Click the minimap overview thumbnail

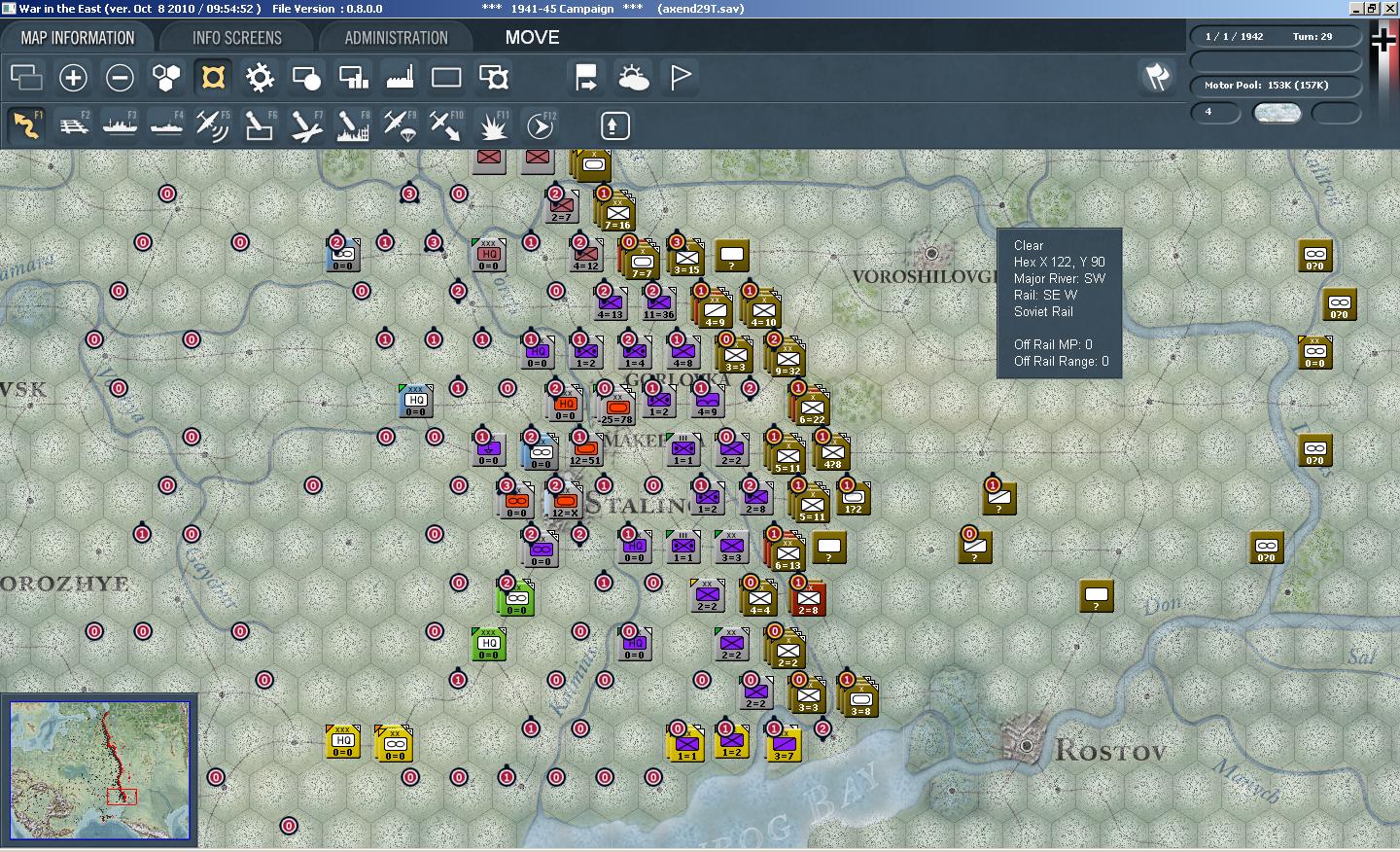coord(99,769)
